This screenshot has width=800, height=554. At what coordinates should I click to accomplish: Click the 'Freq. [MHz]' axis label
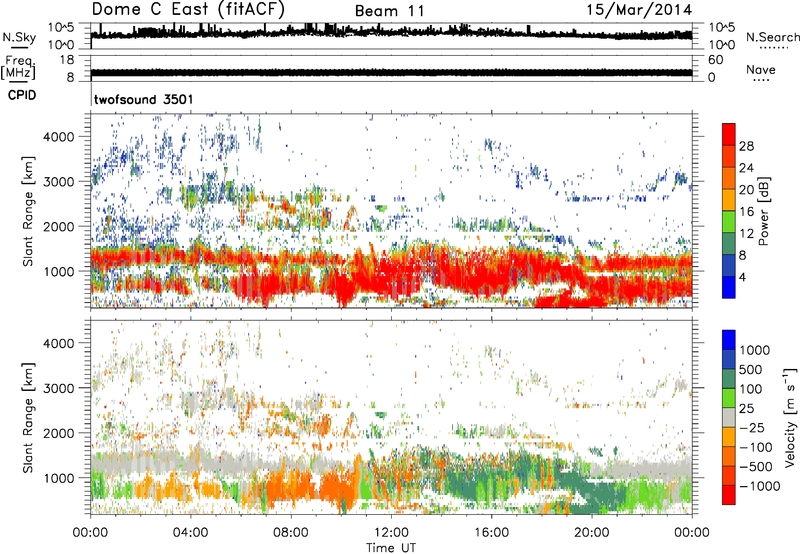coord(18,67)
